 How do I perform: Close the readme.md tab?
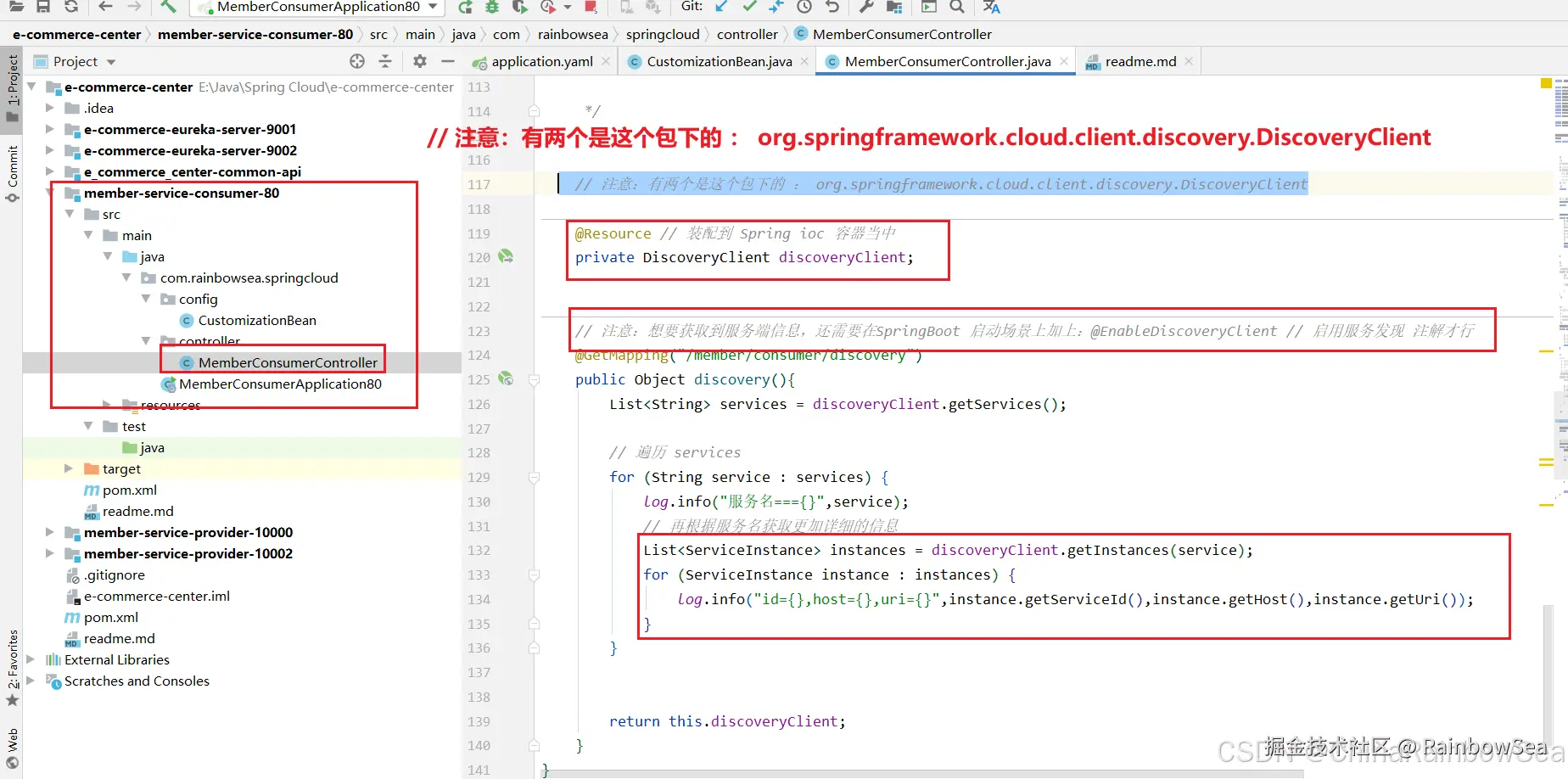[x=1189, y=61]
